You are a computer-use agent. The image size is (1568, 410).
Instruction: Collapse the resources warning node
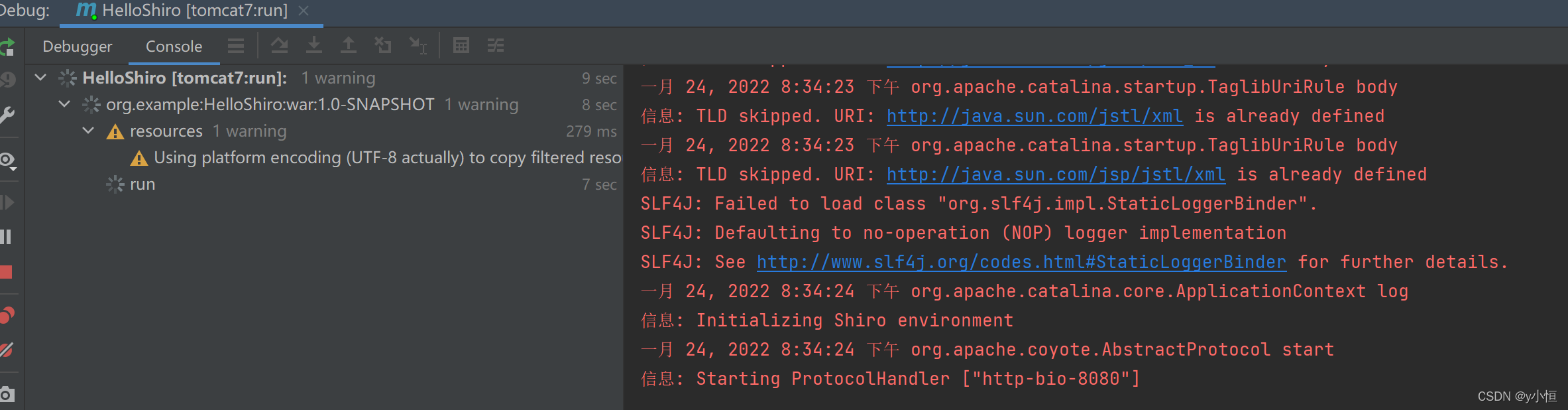88,131
